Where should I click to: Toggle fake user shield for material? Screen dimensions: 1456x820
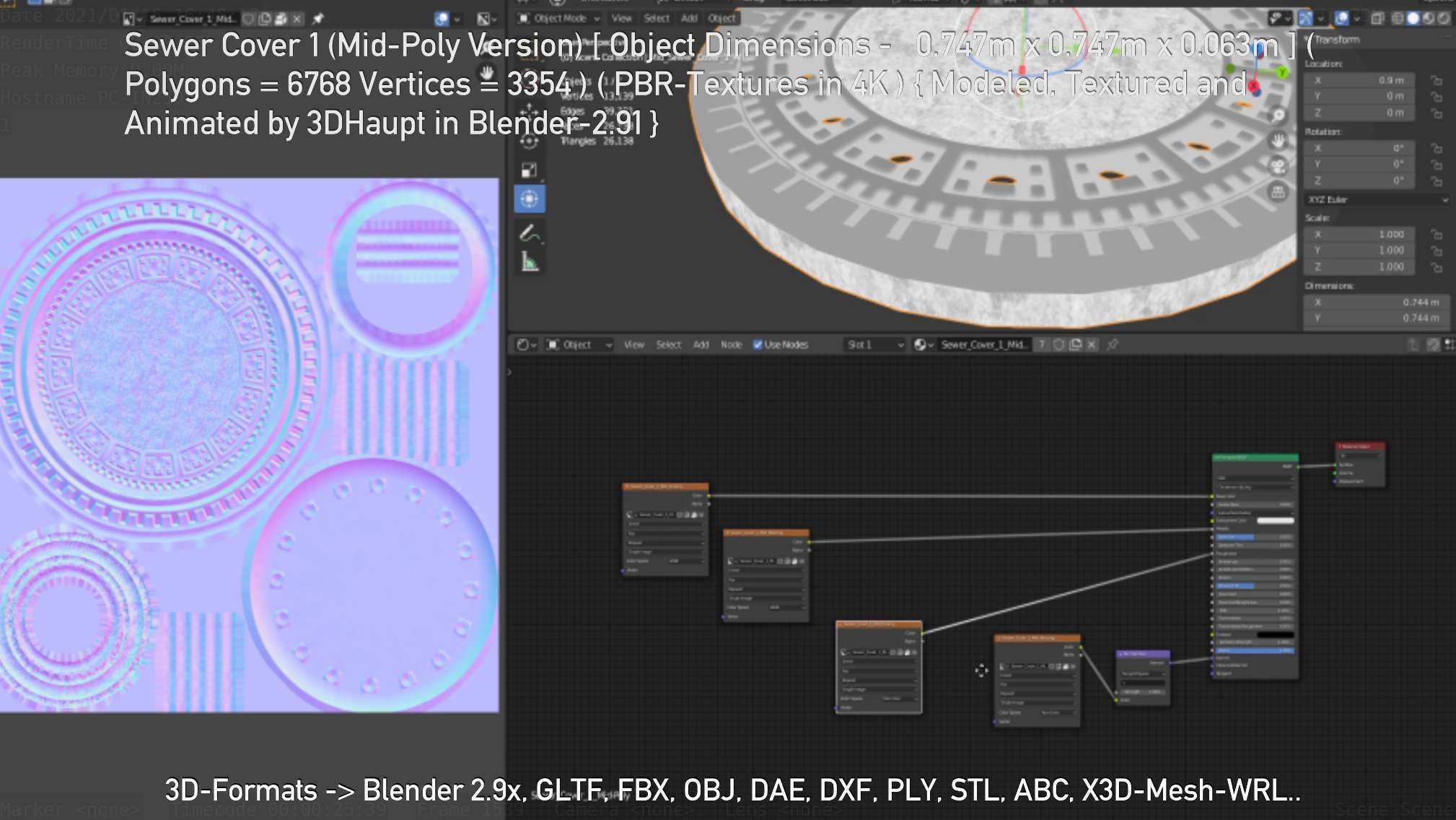click(x=1059, y=345)
